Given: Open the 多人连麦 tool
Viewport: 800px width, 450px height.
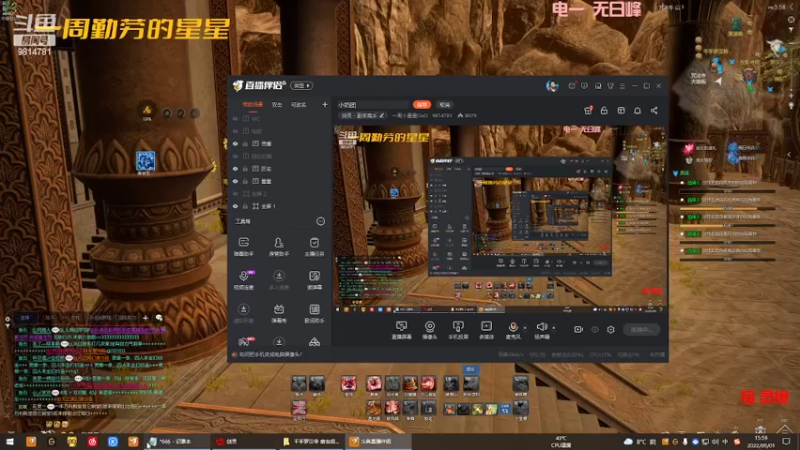Looking at the screenshot, I should tap(279, 280).
